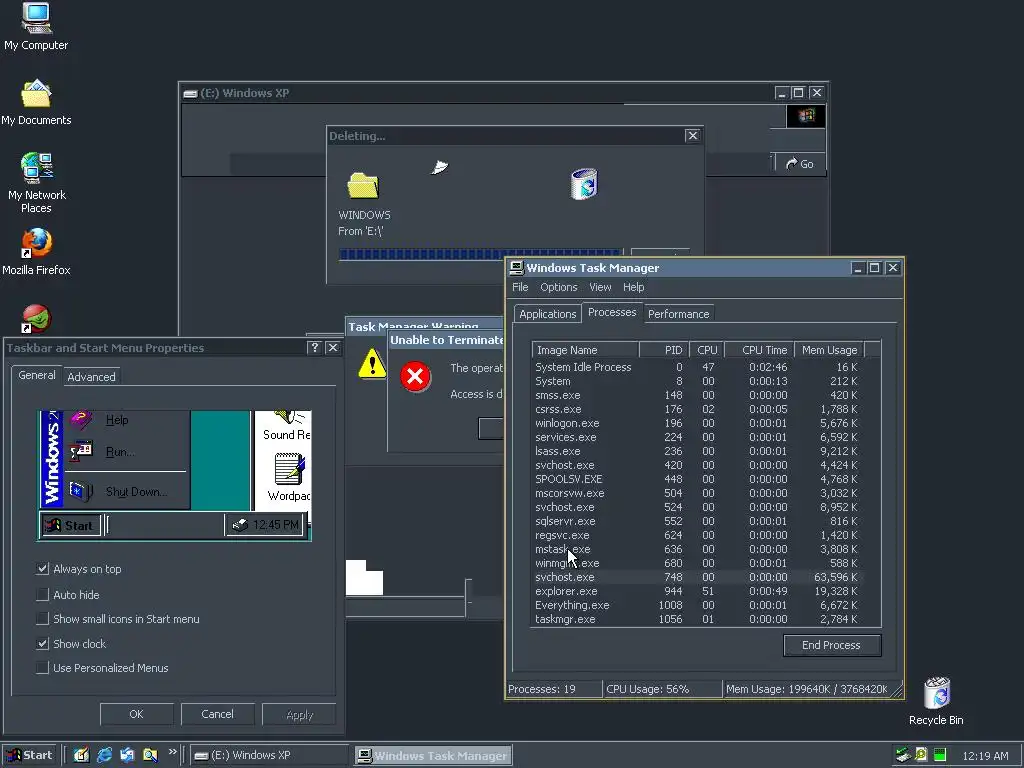Image resolution: width=1024 pixels, height=768 pixels.
Task: Click the WINDOWS folder icon in Deleting dialog
Action: [x=363, y=186]
